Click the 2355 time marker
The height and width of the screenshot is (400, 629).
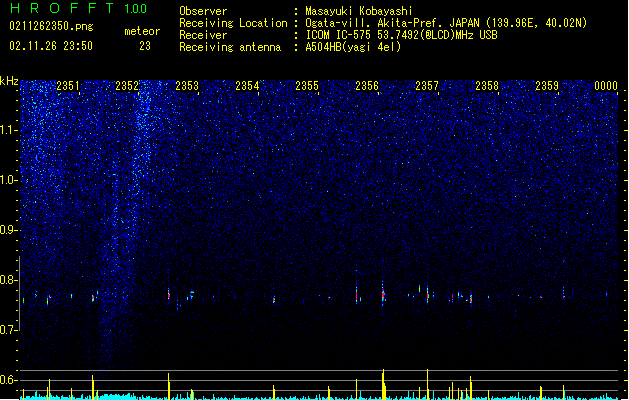[307, 86]
